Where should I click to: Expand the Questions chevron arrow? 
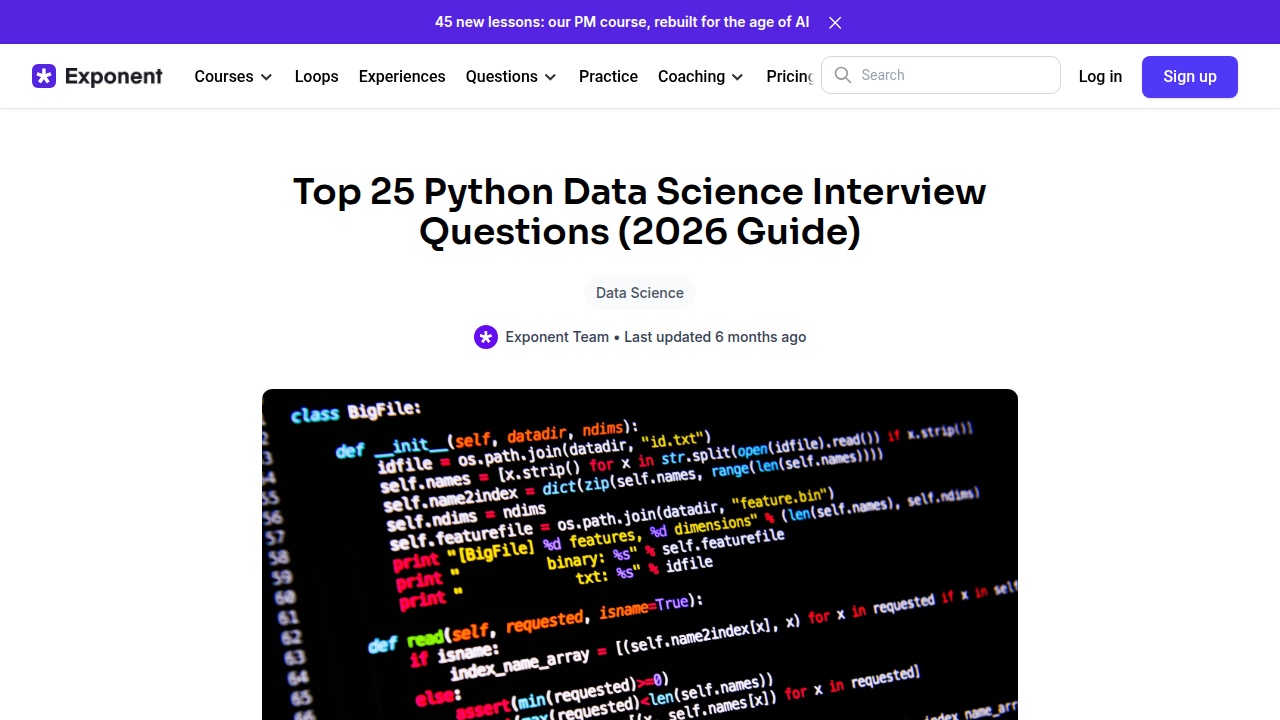tap(550, 77)
